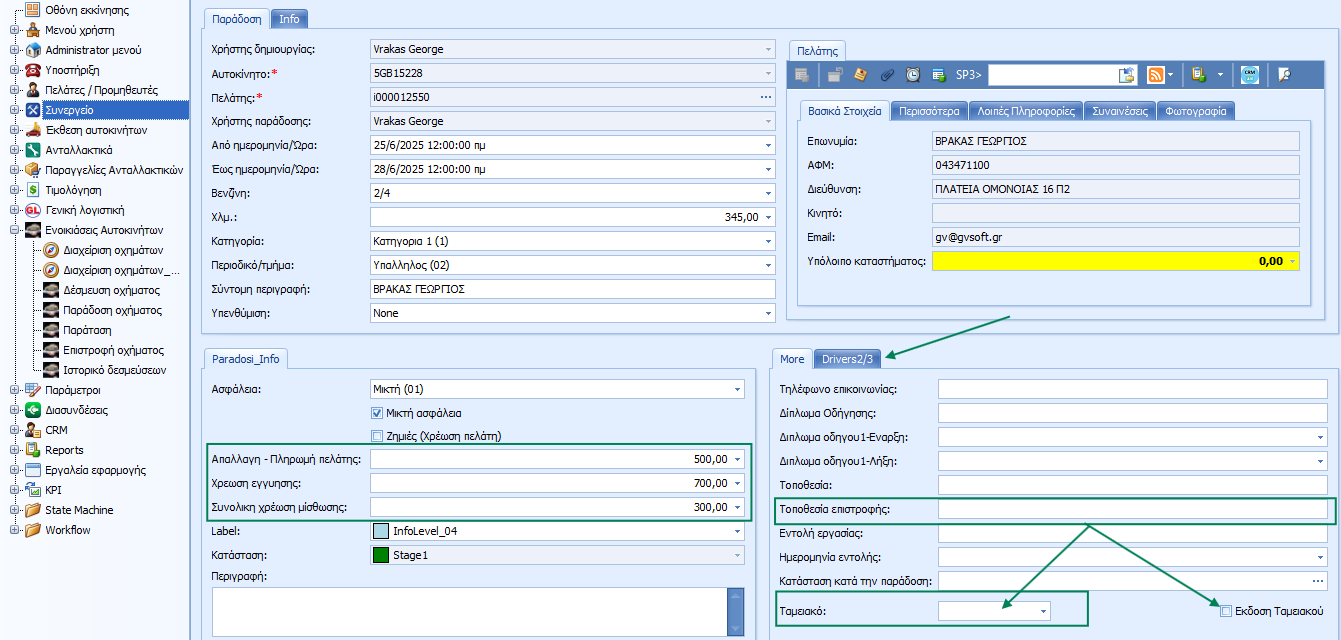Click the red car icon for Έκθεση αυτοκινήτων
Image resolution: width=1341 pixels, height=640 pixels.
click(x=33, y=130)
